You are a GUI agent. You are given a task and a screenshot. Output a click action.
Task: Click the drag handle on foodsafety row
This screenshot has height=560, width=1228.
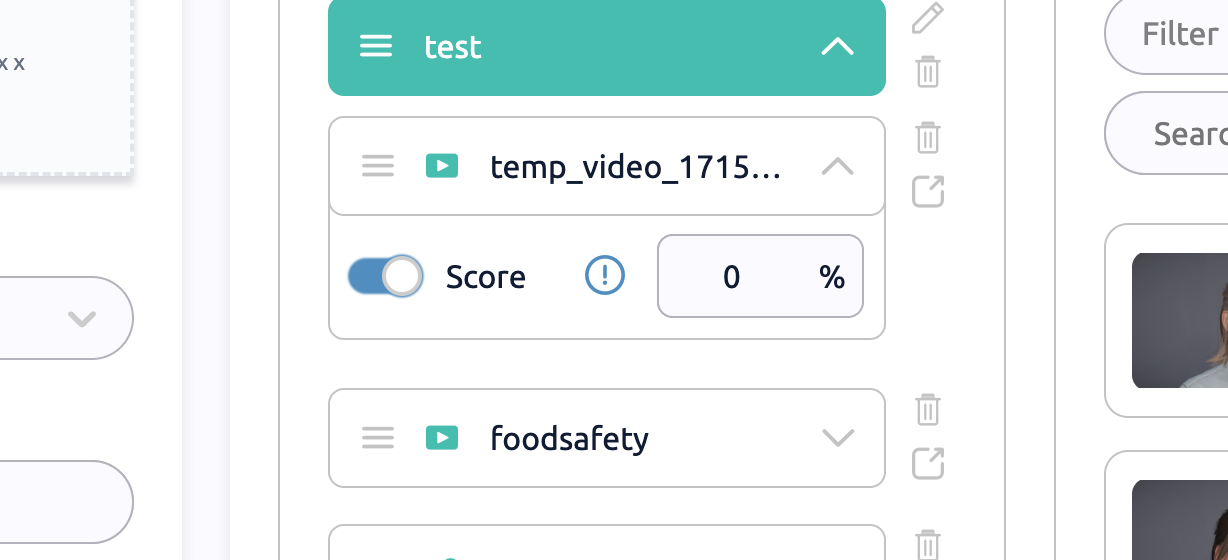point(378,438)
